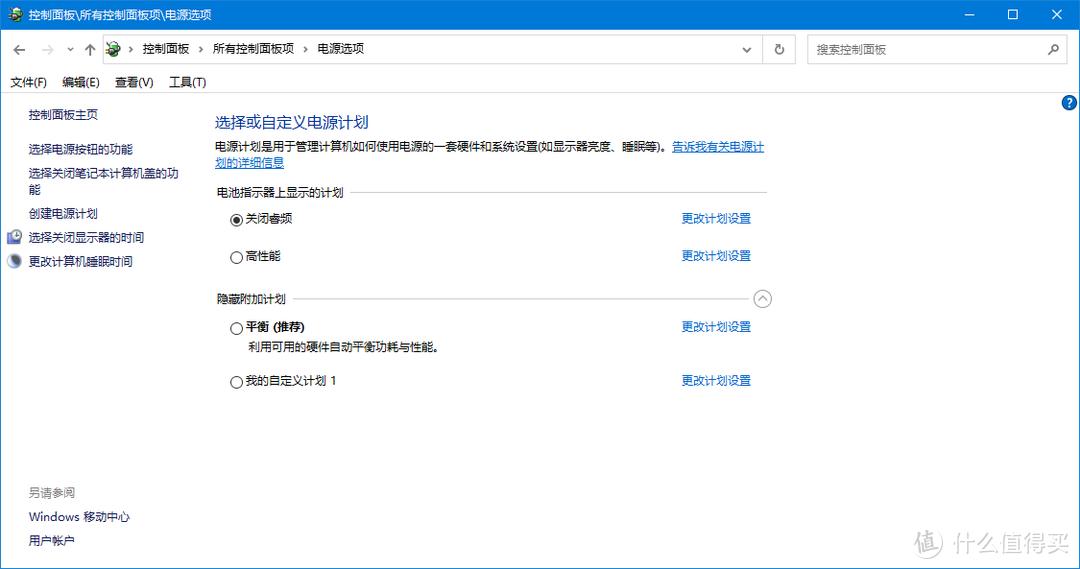The image size is (1080, 569).
Task: Click the forward navigation arrow
Action: click(48, 50)
